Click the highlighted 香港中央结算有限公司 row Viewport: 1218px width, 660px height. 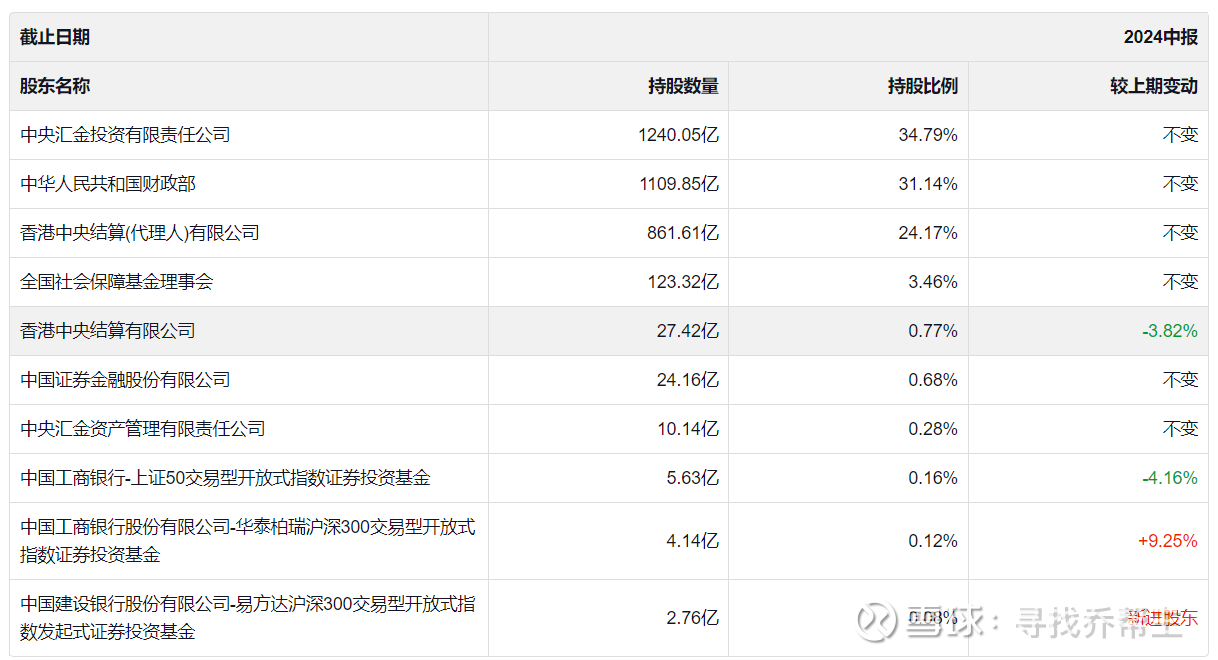click(108, 331)
